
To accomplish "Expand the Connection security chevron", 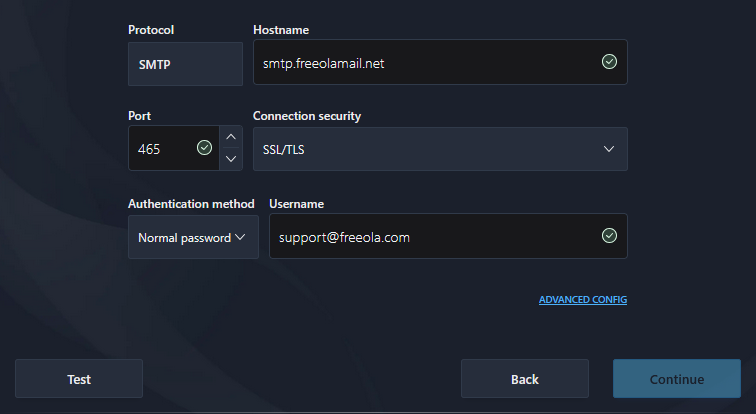I will click(x=609, y=149).
